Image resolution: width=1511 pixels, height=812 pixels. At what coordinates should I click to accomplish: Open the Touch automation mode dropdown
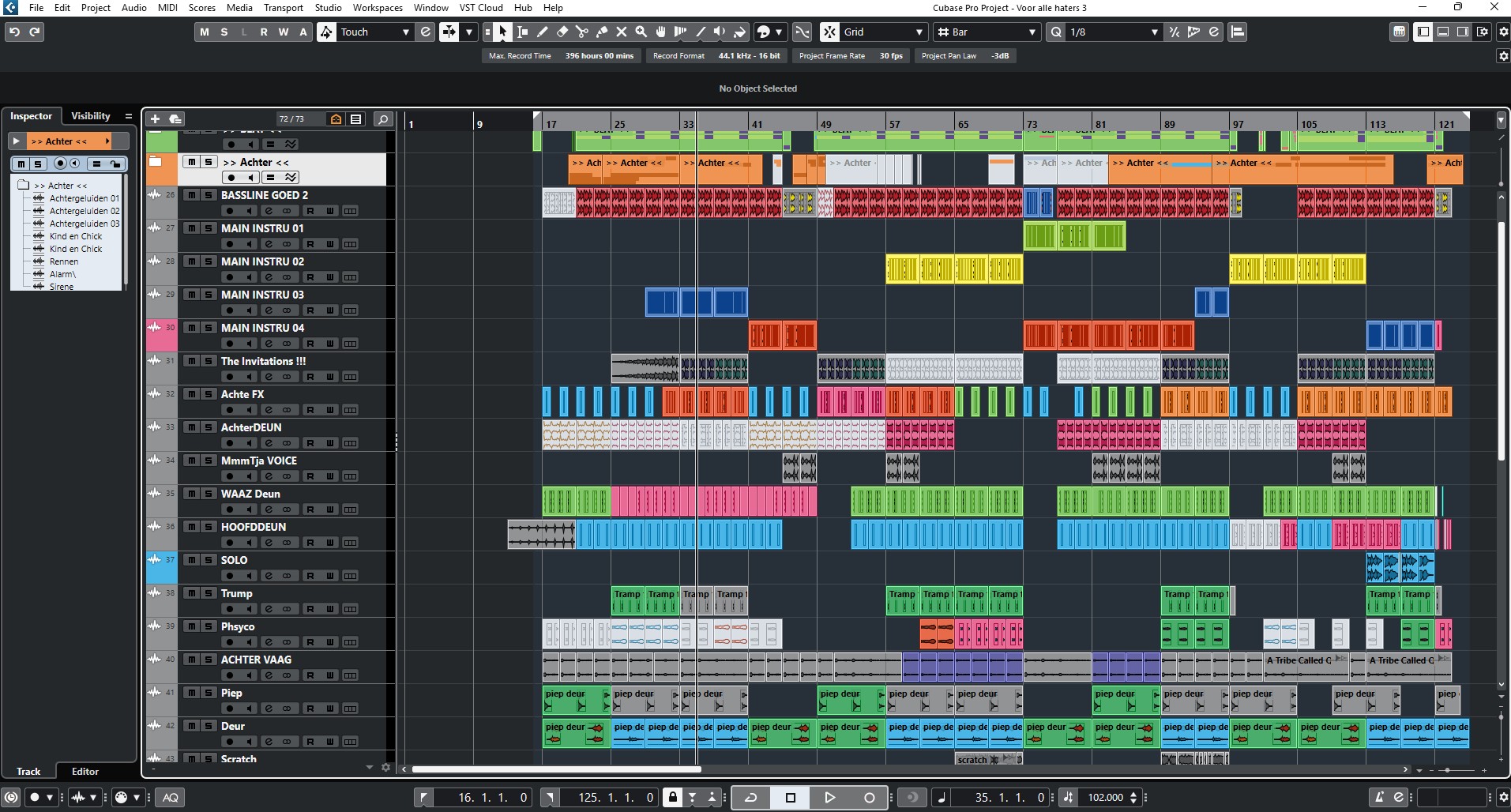(x=406, y=32)
